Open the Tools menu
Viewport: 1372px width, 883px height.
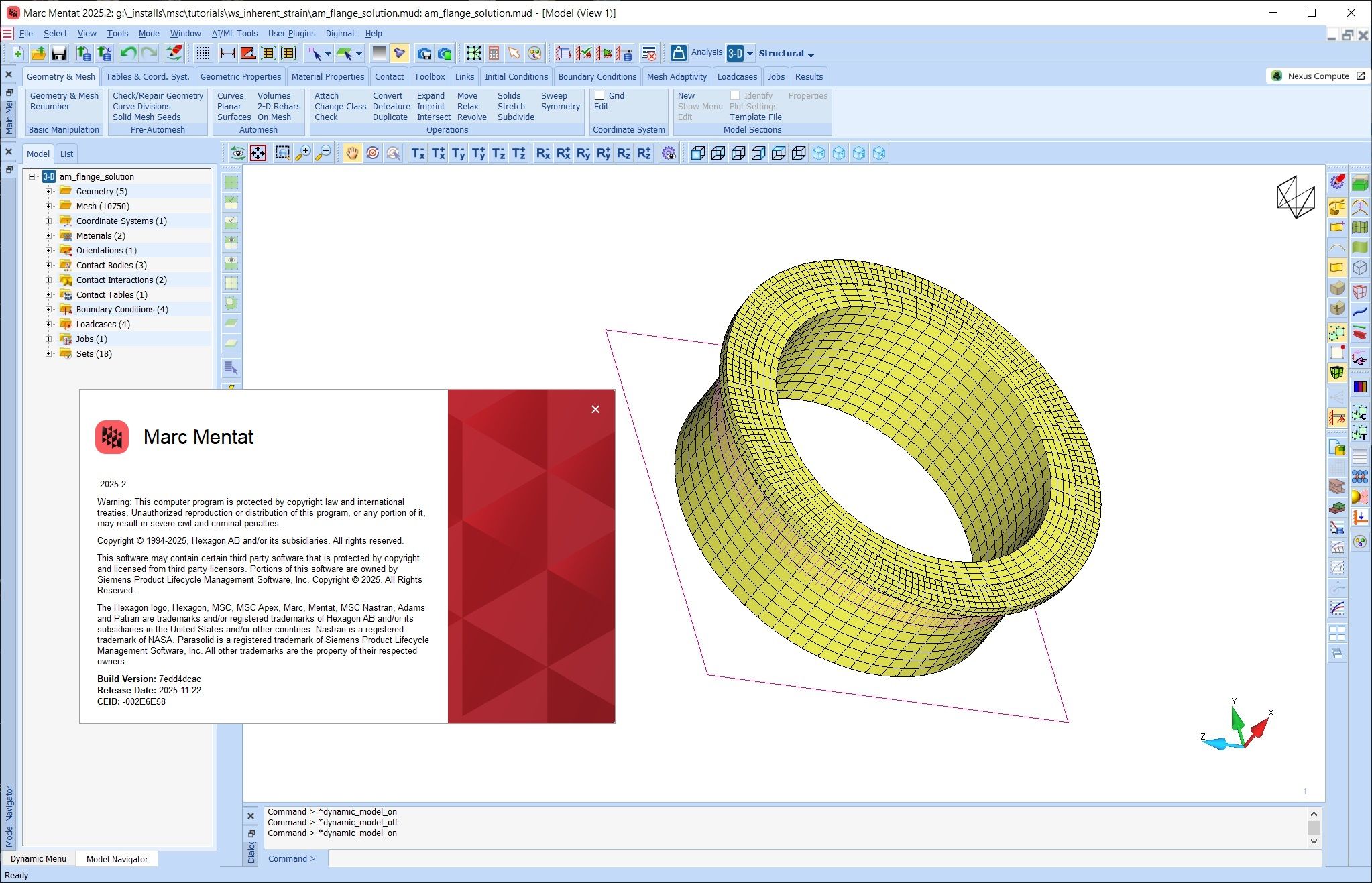(x=117, y=33)
